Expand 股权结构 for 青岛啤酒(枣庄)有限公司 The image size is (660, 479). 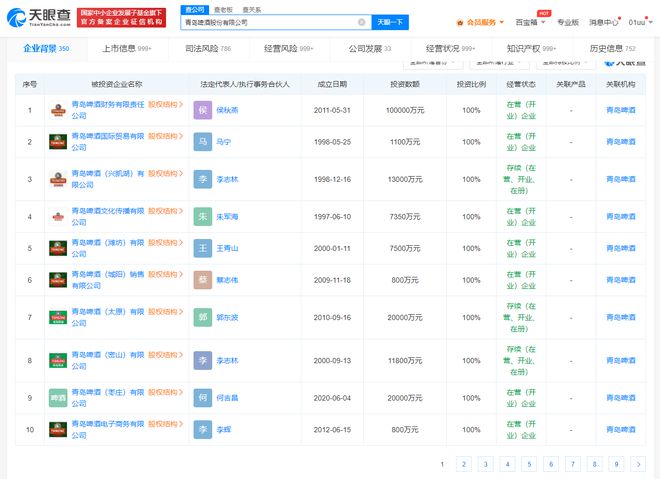165,392
